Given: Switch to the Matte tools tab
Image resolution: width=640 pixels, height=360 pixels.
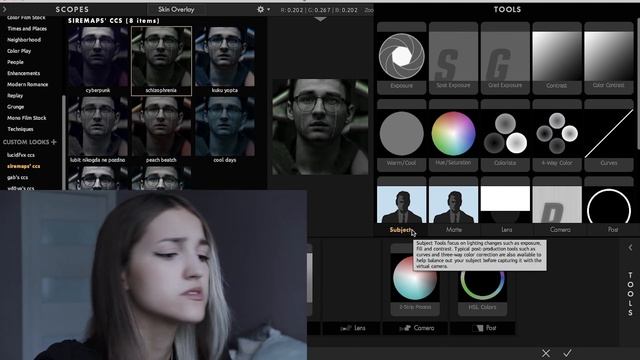Looking at the screenshot, I should click(454, 230).
